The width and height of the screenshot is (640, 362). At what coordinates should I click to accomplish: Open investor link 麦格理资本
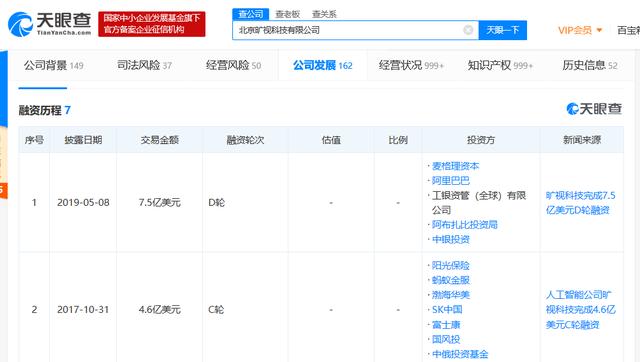456,166
